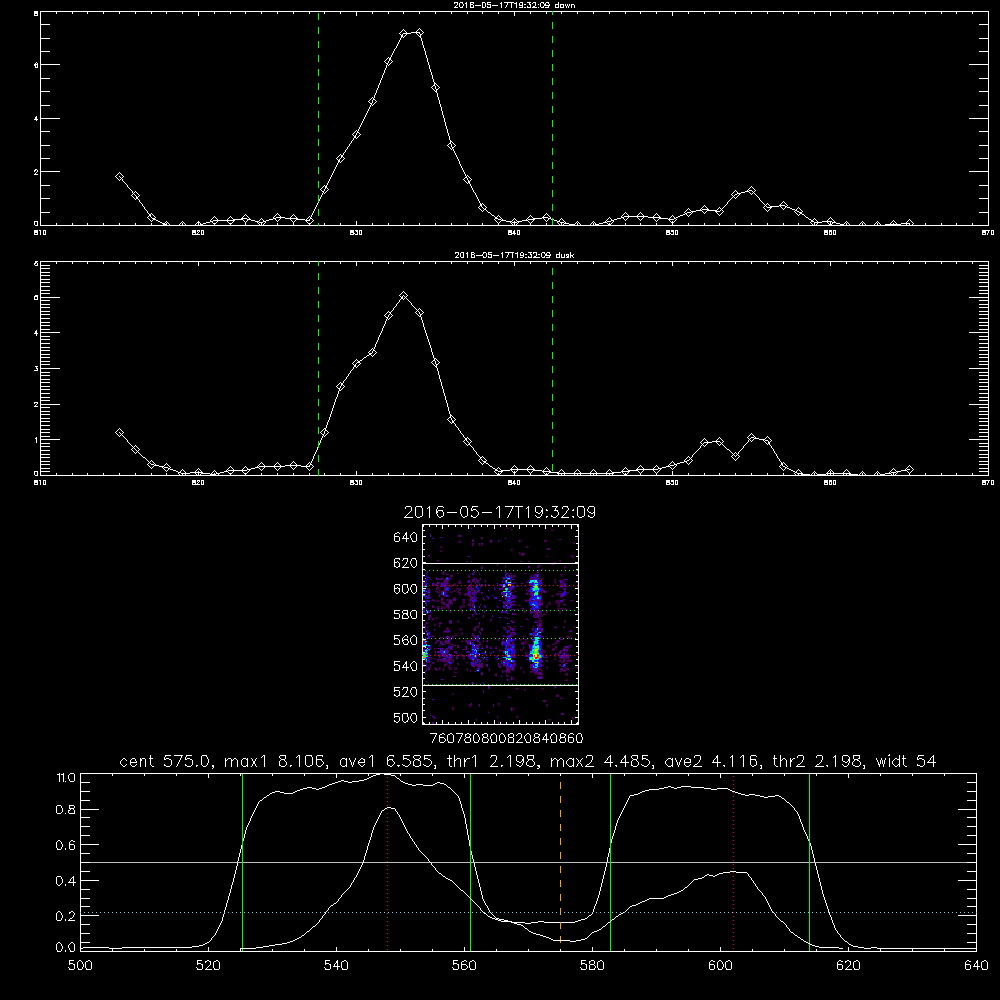The width and height of the screenshot is (1000, 1000).
Task: Click the upper white boundary line in the heatmap
Action: click(501, 564)
